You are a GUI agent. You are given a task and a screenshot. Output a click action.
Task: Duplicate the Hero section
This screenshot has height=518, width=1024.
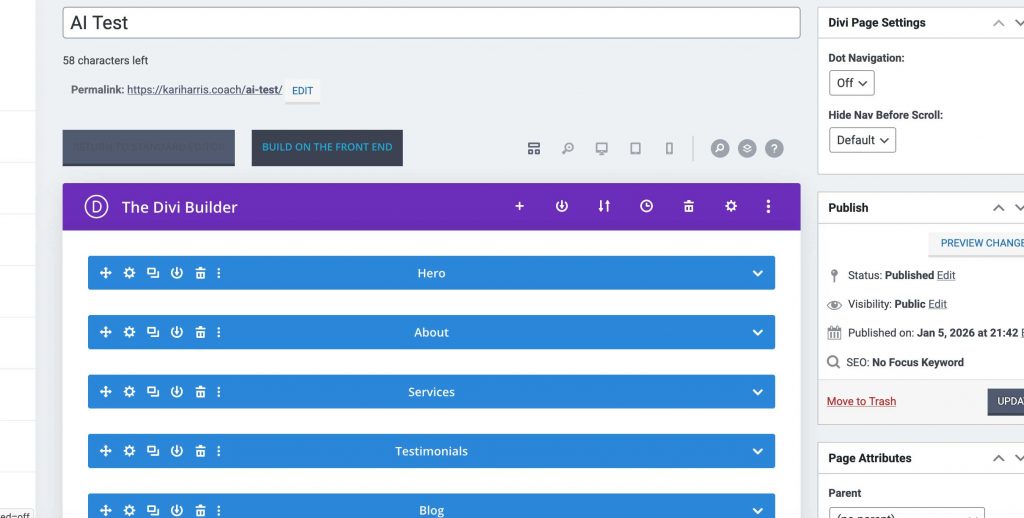pyautogui.click(x=153, y=273)
